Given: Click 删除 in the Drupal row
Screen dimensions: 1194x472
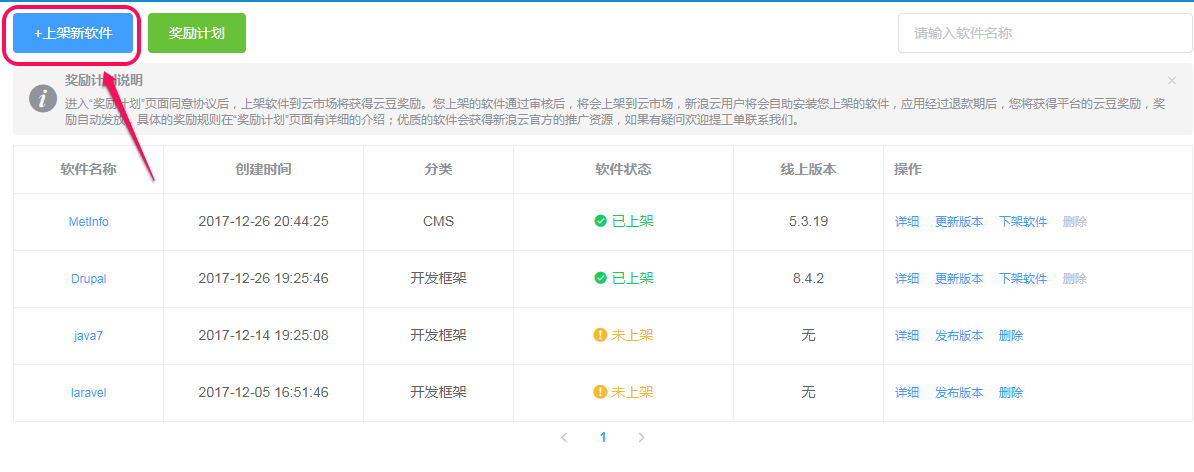Looking at the screenshot, I should coord(1074,279).
